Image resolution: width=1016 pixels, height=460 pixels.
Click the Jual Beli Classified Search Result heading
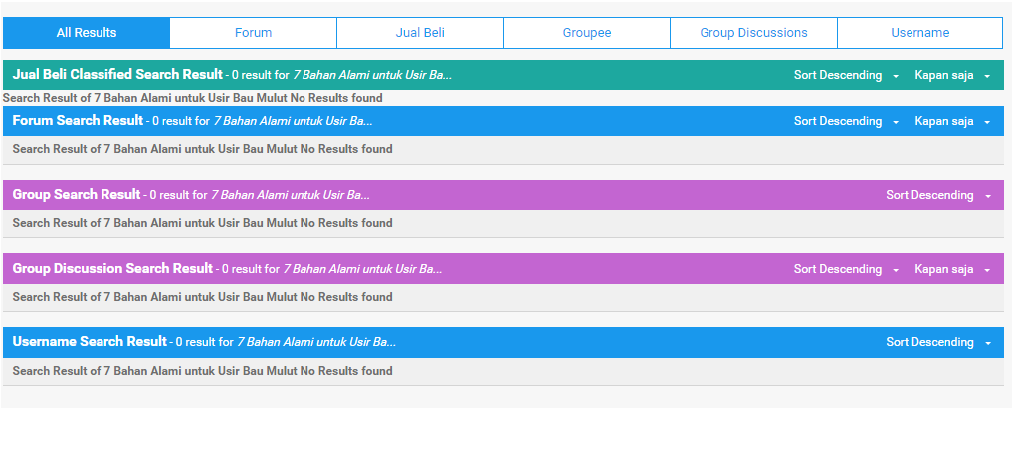coord(117,75)
